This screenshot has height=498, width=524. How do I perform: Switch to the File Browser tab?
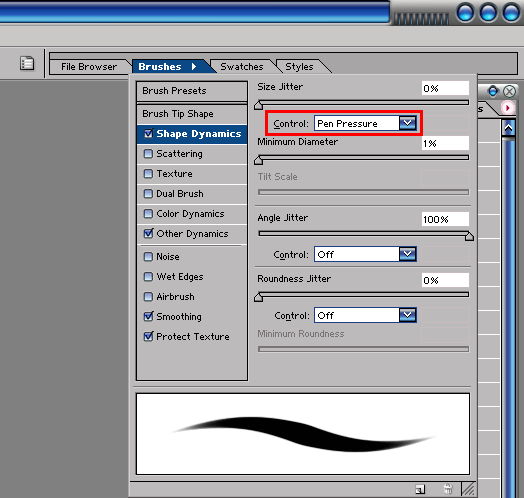coord(89,67)
